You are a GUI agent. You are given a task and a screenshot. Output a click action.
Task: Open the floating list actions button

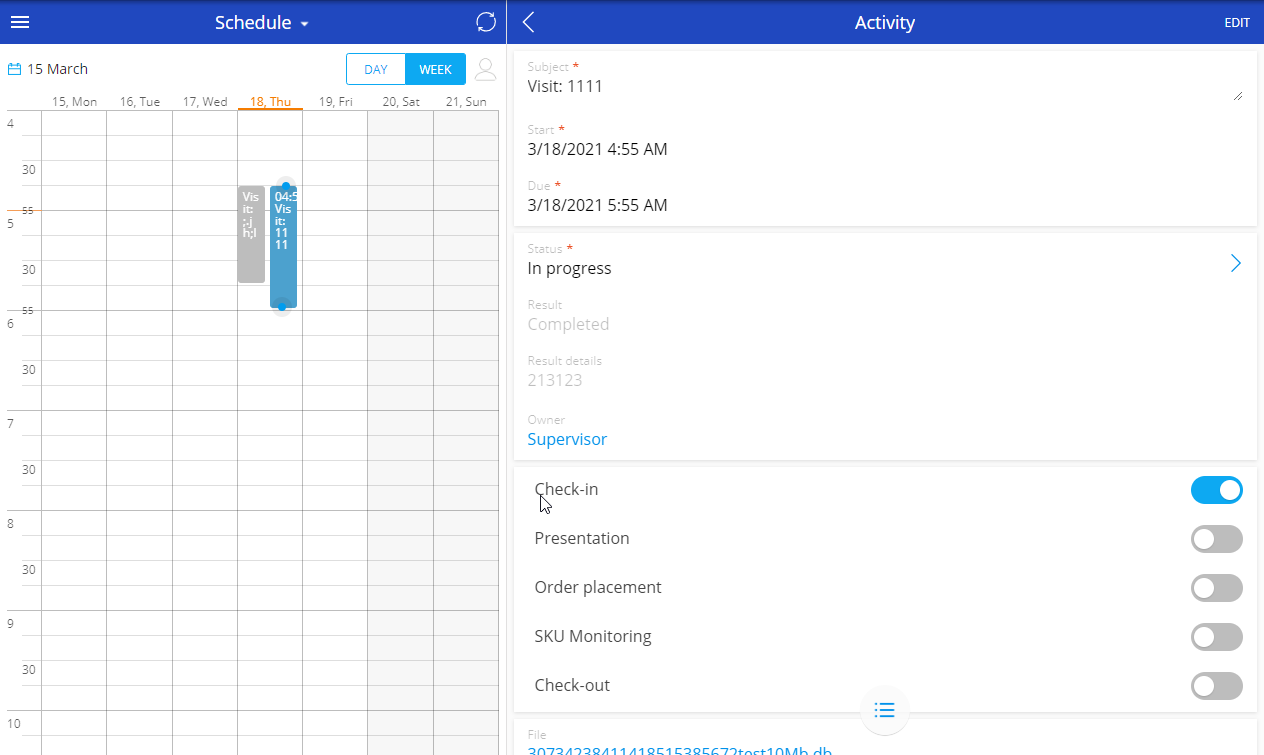click(x=884, y=710)
